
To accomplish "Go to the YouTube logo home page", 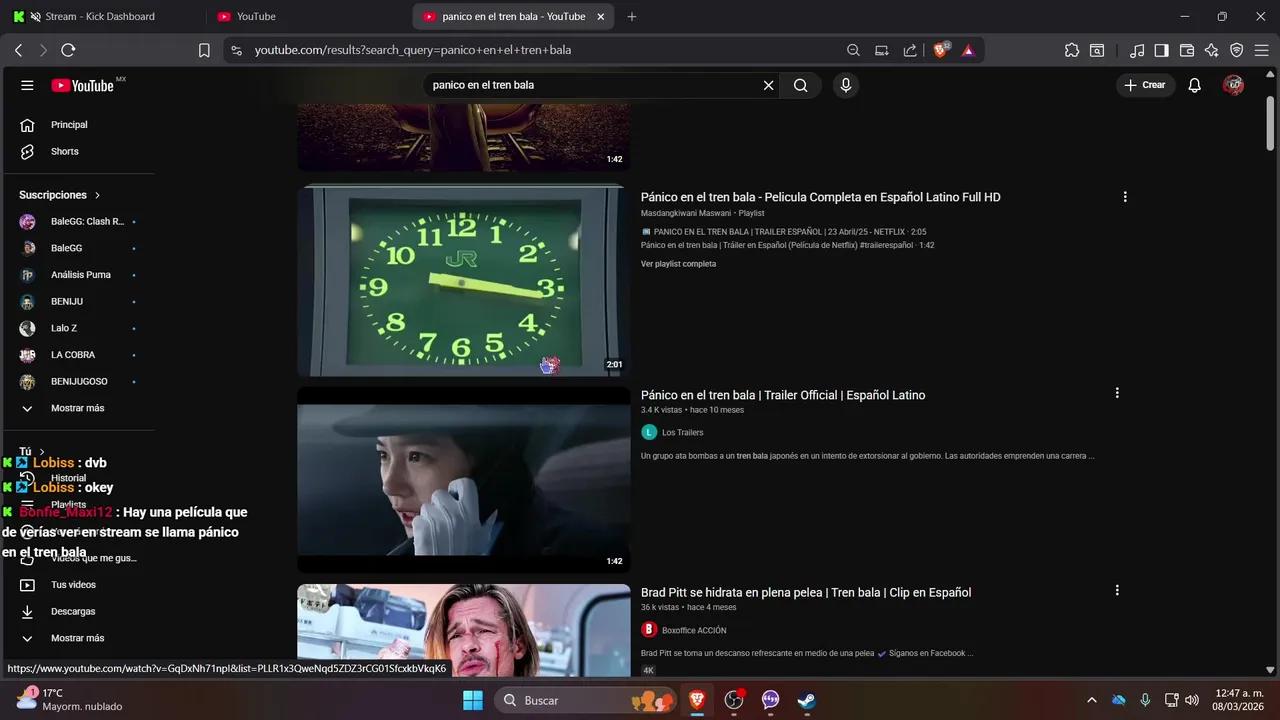I will click(x=83, y=85).
